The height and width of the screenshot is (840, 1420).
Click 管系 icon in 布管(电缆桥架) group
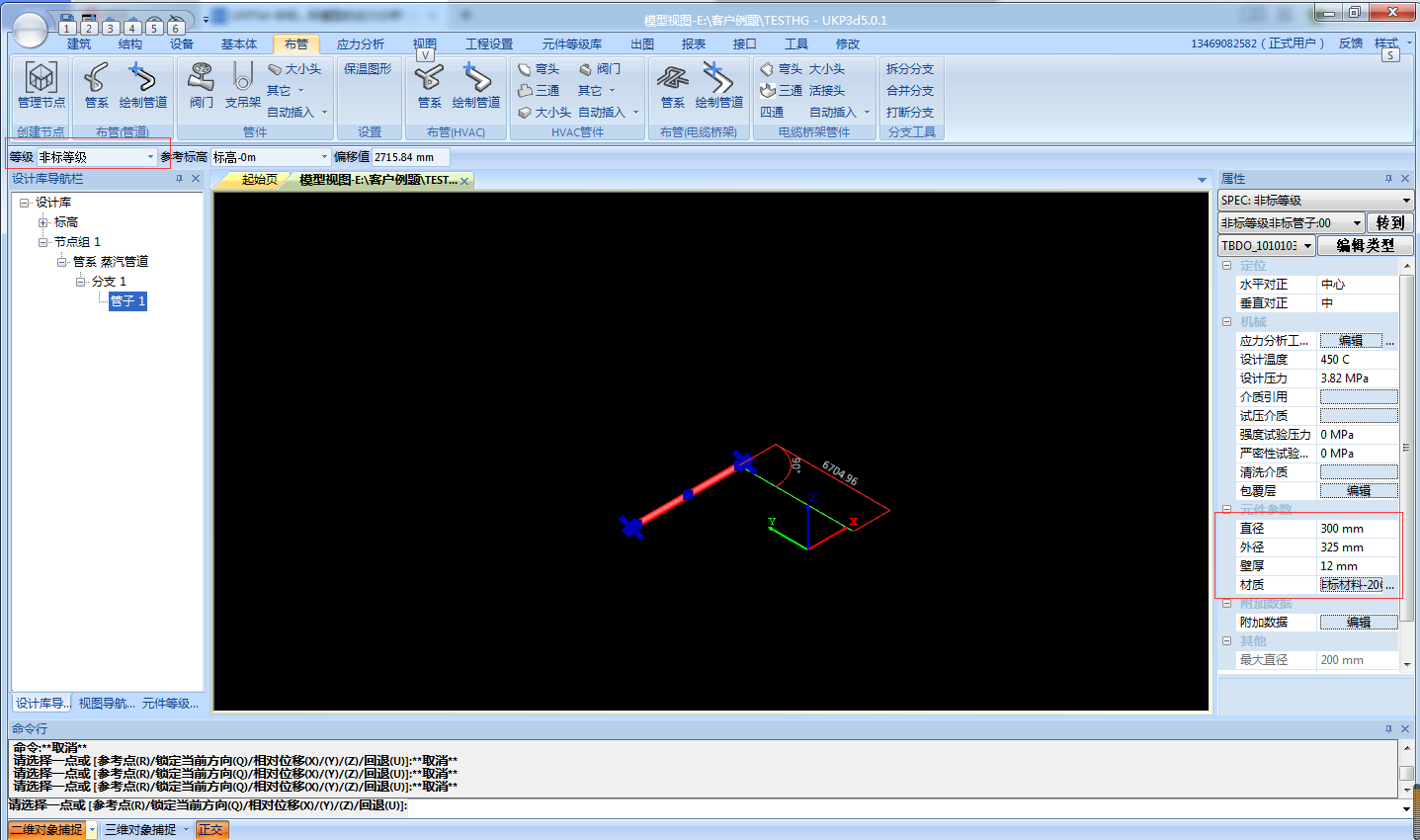tap(672, 77)
